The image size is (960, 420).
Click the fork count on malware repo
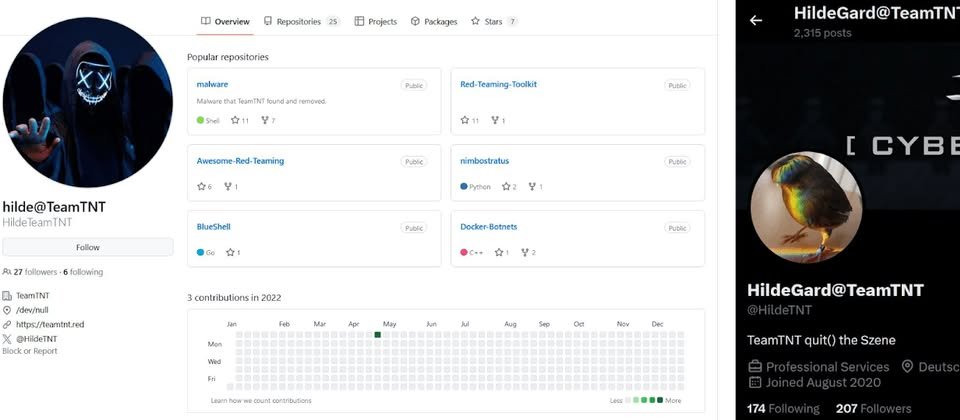(268, 121)
